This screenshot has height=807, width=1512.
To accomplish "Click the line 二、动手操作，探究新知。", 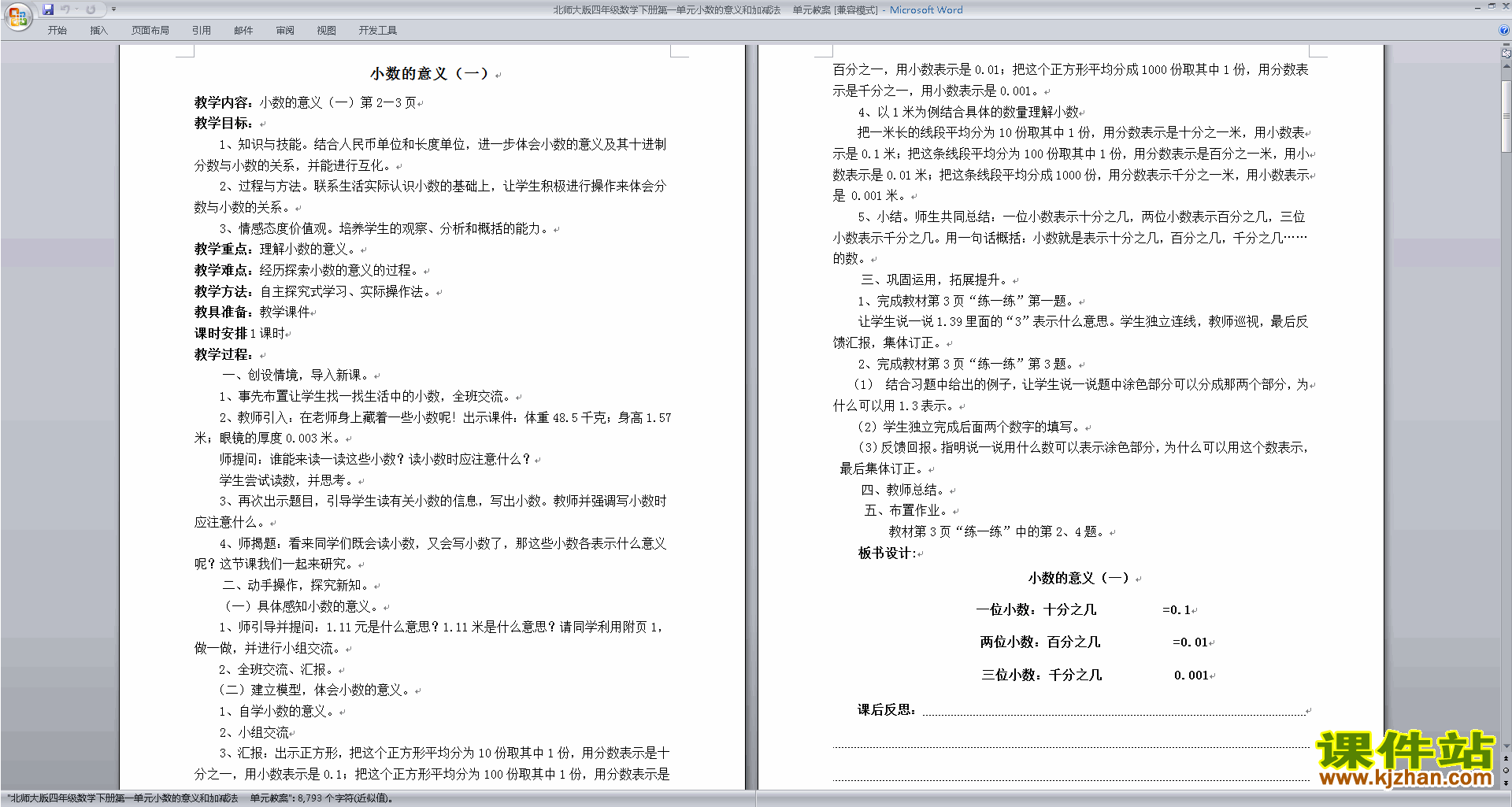I will tap(298, 586).
